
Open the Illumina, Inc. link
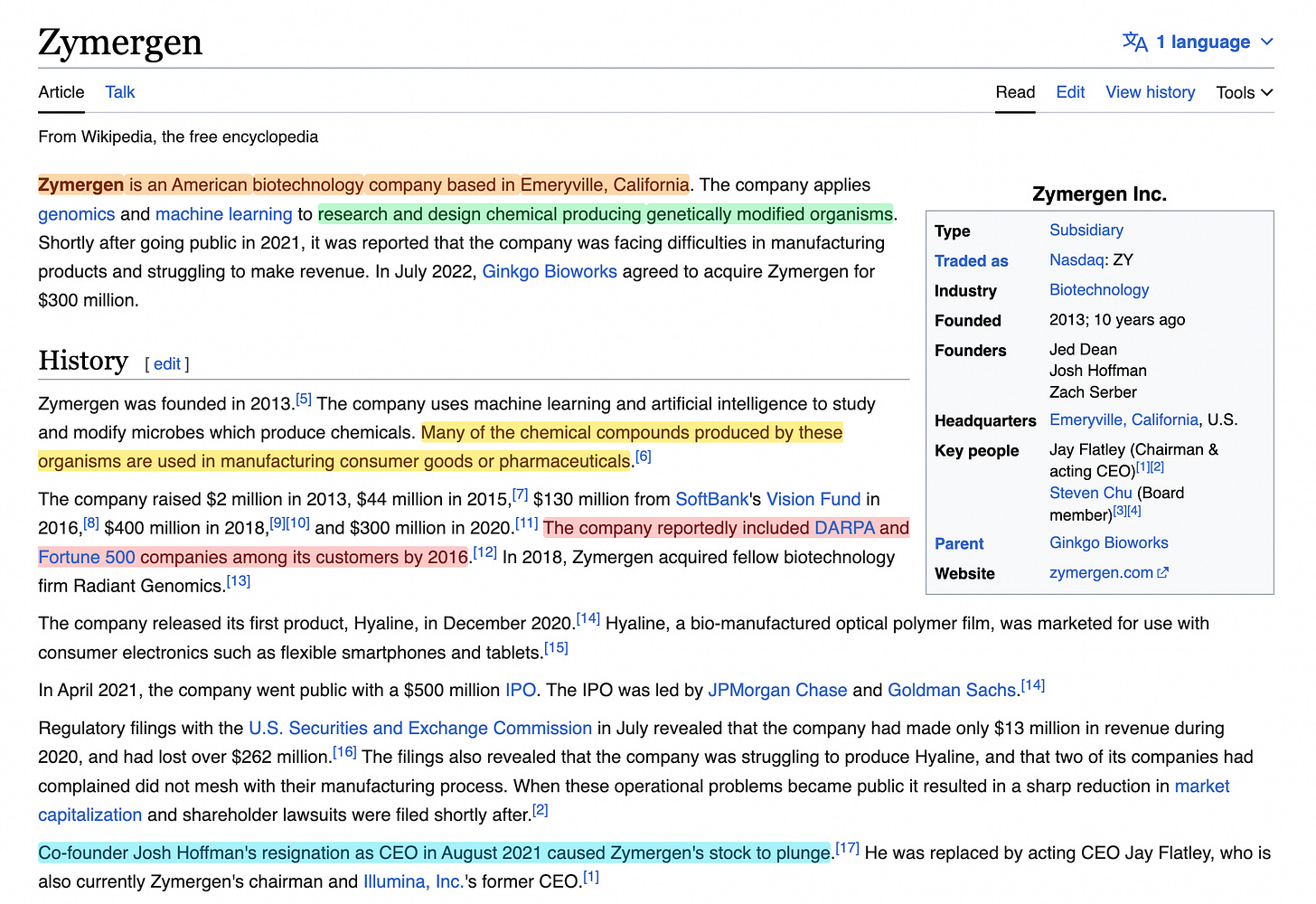[x=414, y=881]
